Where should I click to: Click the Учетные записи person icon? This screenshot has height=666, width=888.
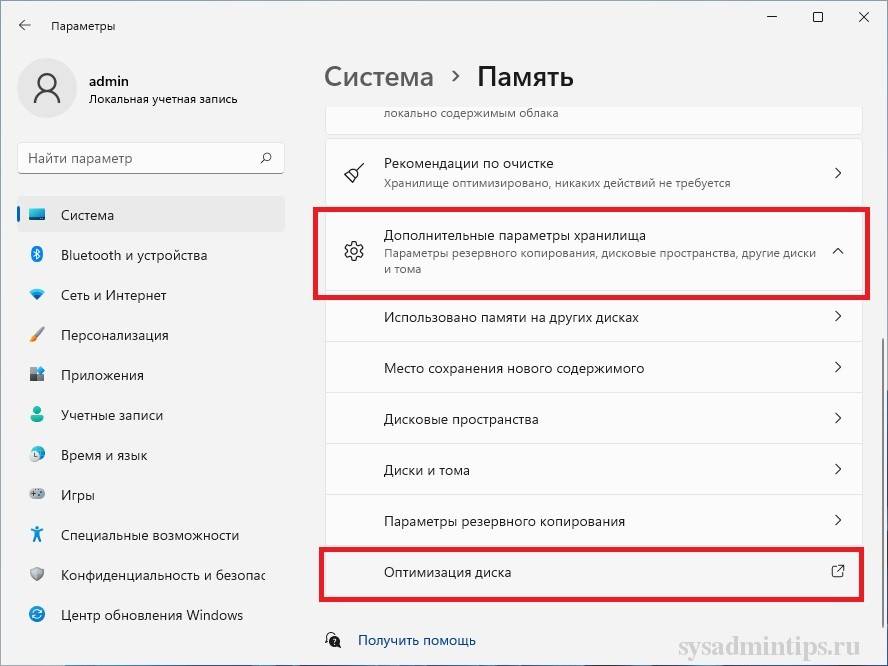pos(37,415)
